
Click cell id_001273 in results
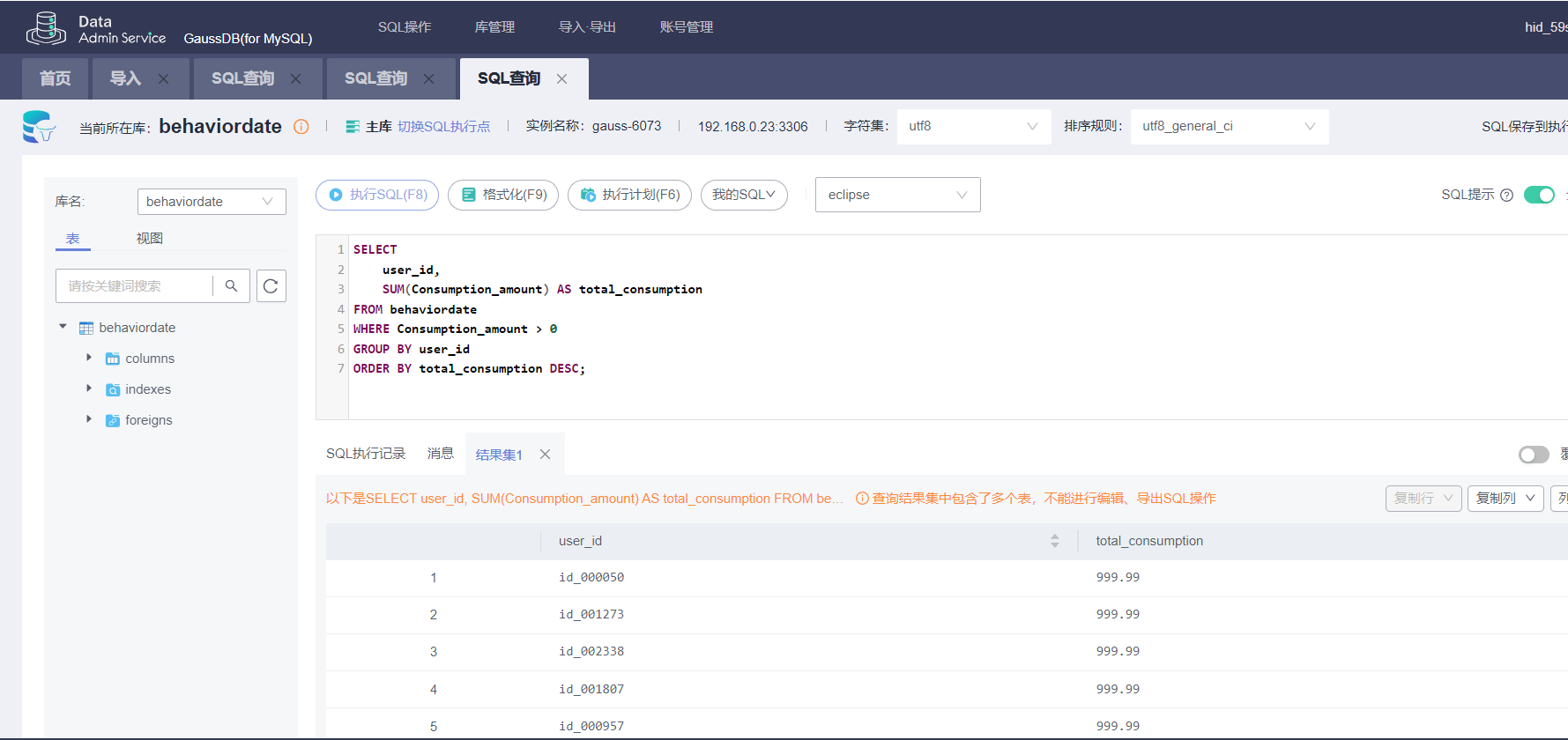591,614
